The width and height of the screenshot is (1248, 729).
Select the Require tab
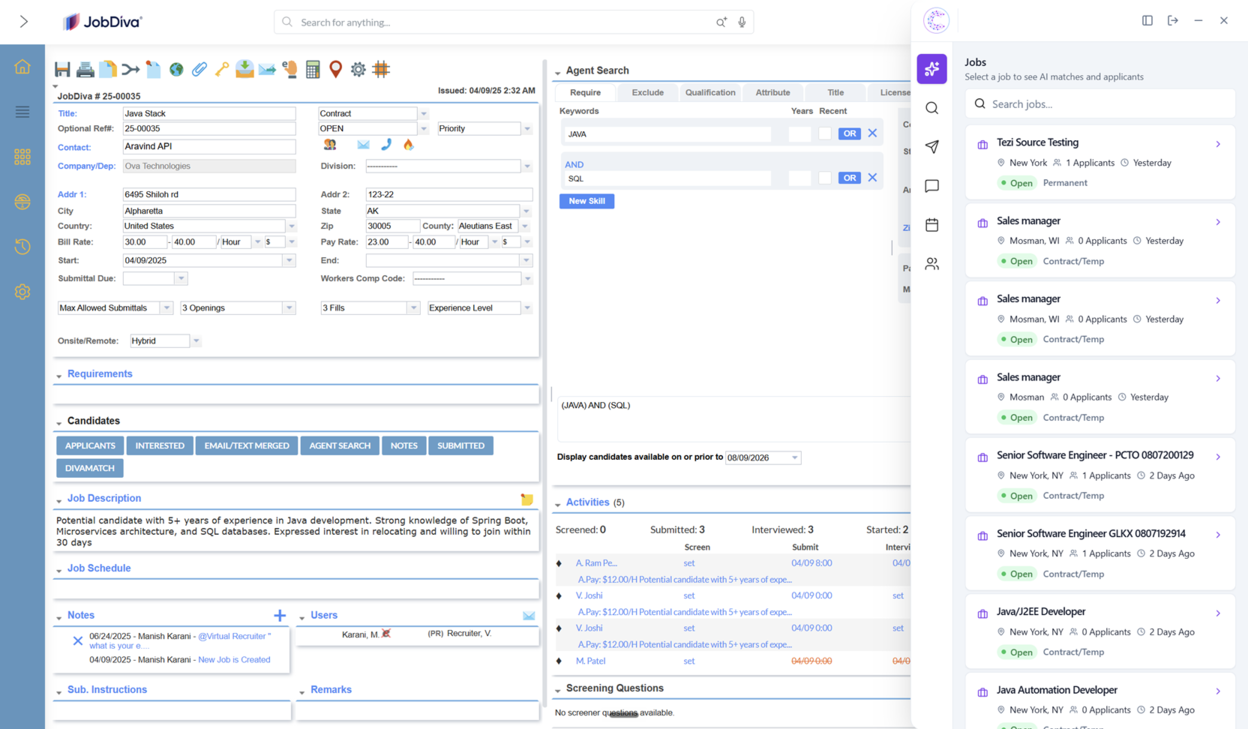coord(585,92)
